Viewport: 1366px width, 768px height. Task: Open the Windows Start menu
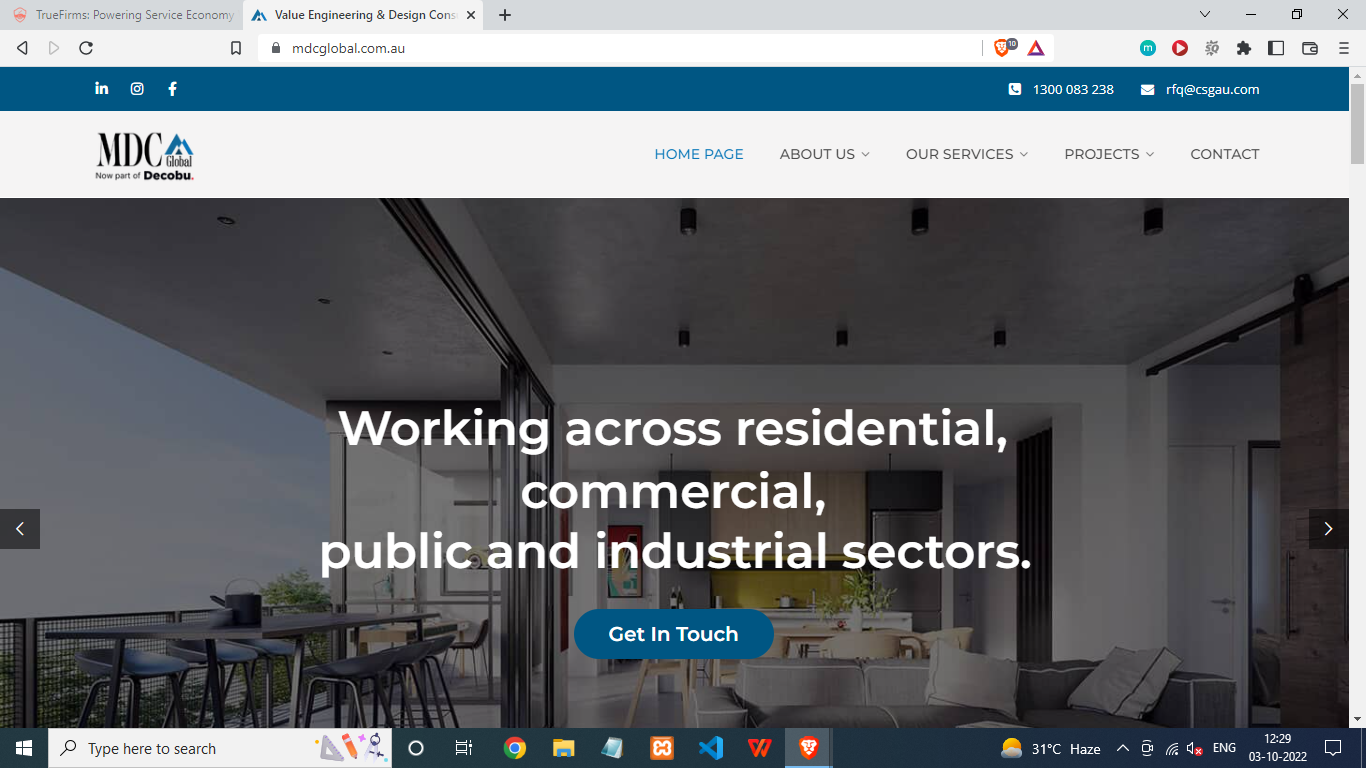pyautogui.click(x=24, y=748)
